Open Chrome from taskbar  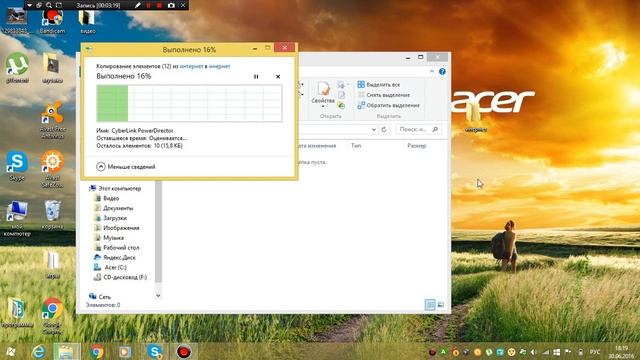click(x=97, y=351)
